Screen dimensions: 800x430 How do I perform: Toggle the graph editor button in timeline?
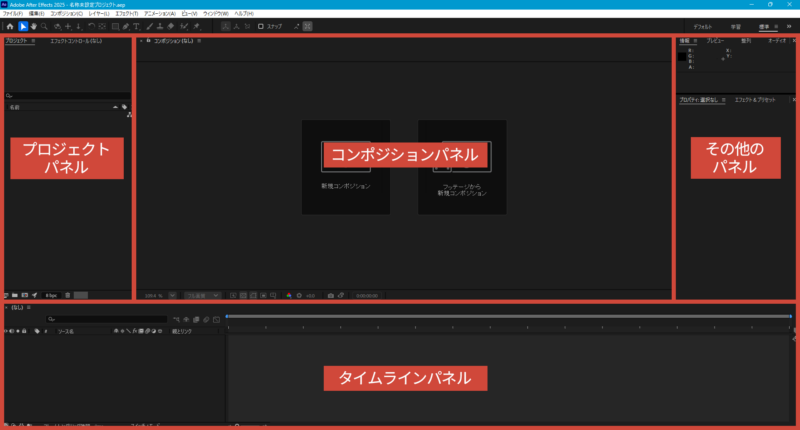click(x=216, y=320)
